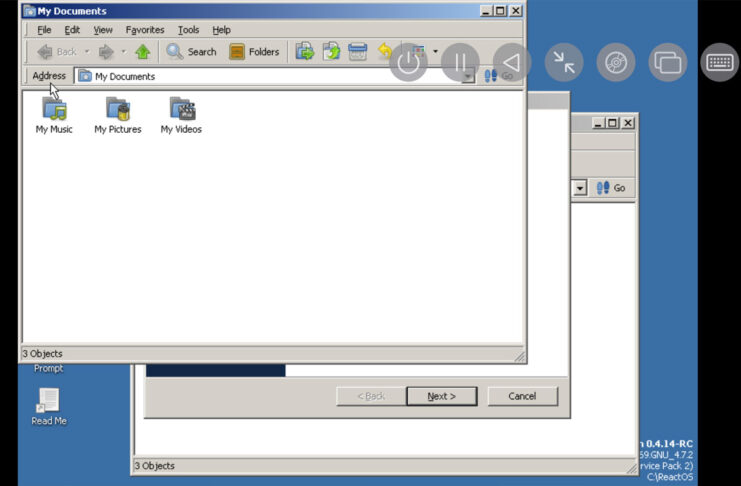This screenshot has height=486, width=741.
Task: Open the Back history dropdown arrow
Action: click(86, 51)
